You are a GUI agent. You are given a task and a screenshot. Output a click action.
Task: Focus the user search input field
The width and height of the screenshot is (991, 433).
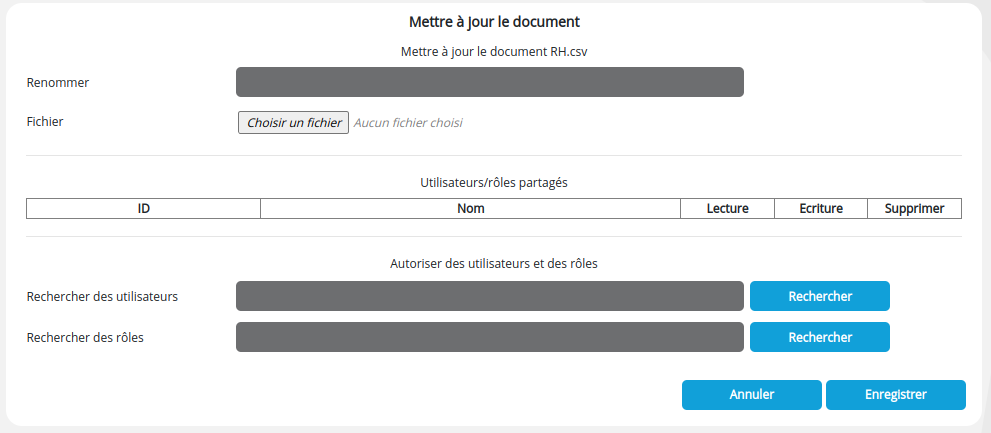click(x=489, y=296)
